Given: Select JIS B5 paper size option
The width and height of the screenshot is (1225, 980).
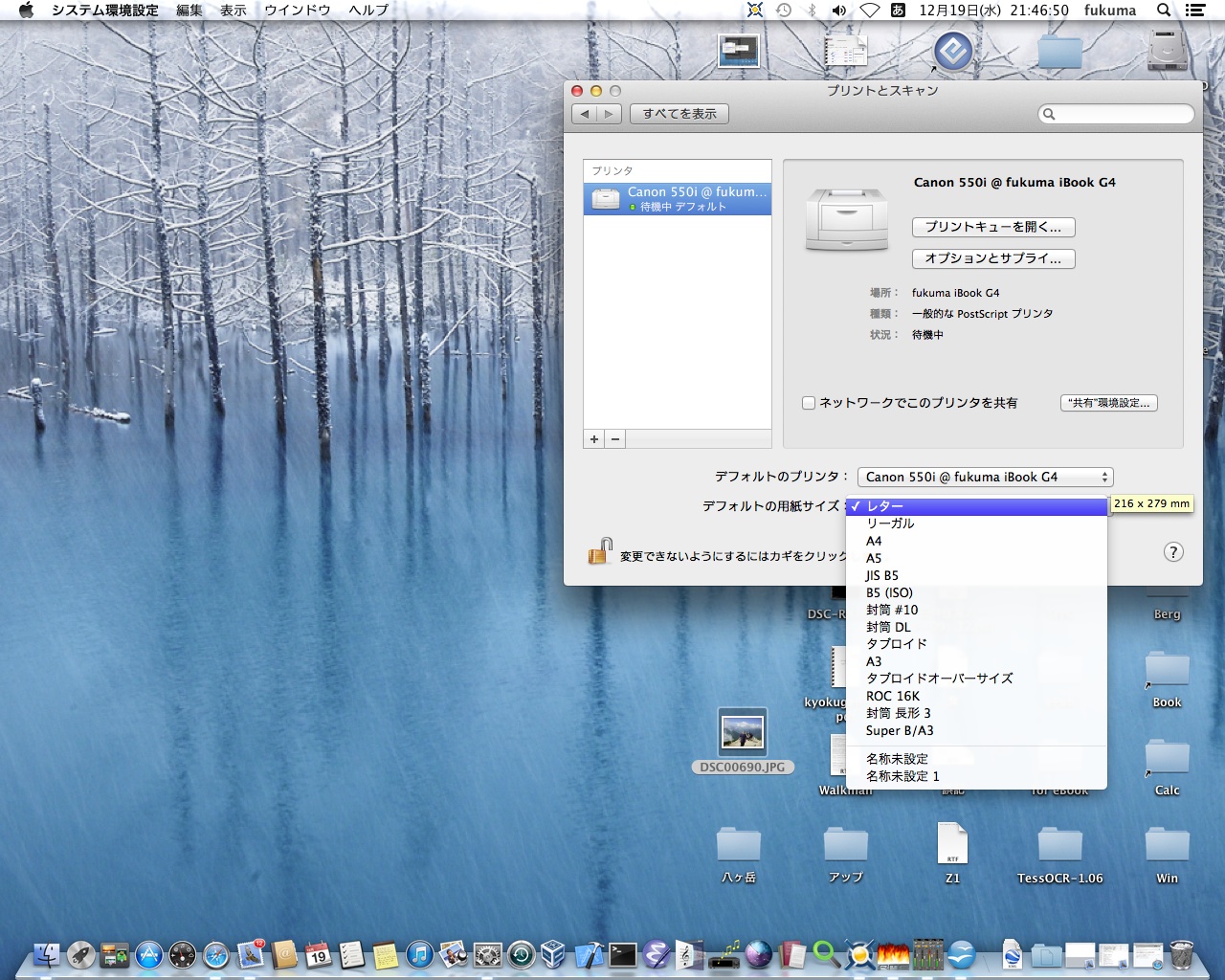Looking at the screenshot, I should [881, 575].
